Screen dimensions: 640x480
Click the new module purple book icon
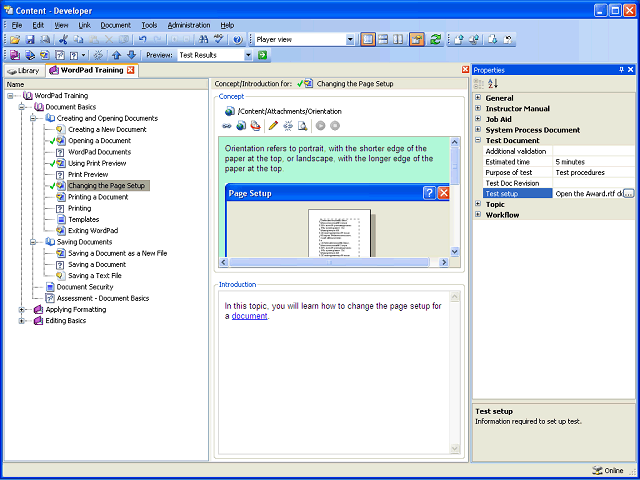coord(15,55)
